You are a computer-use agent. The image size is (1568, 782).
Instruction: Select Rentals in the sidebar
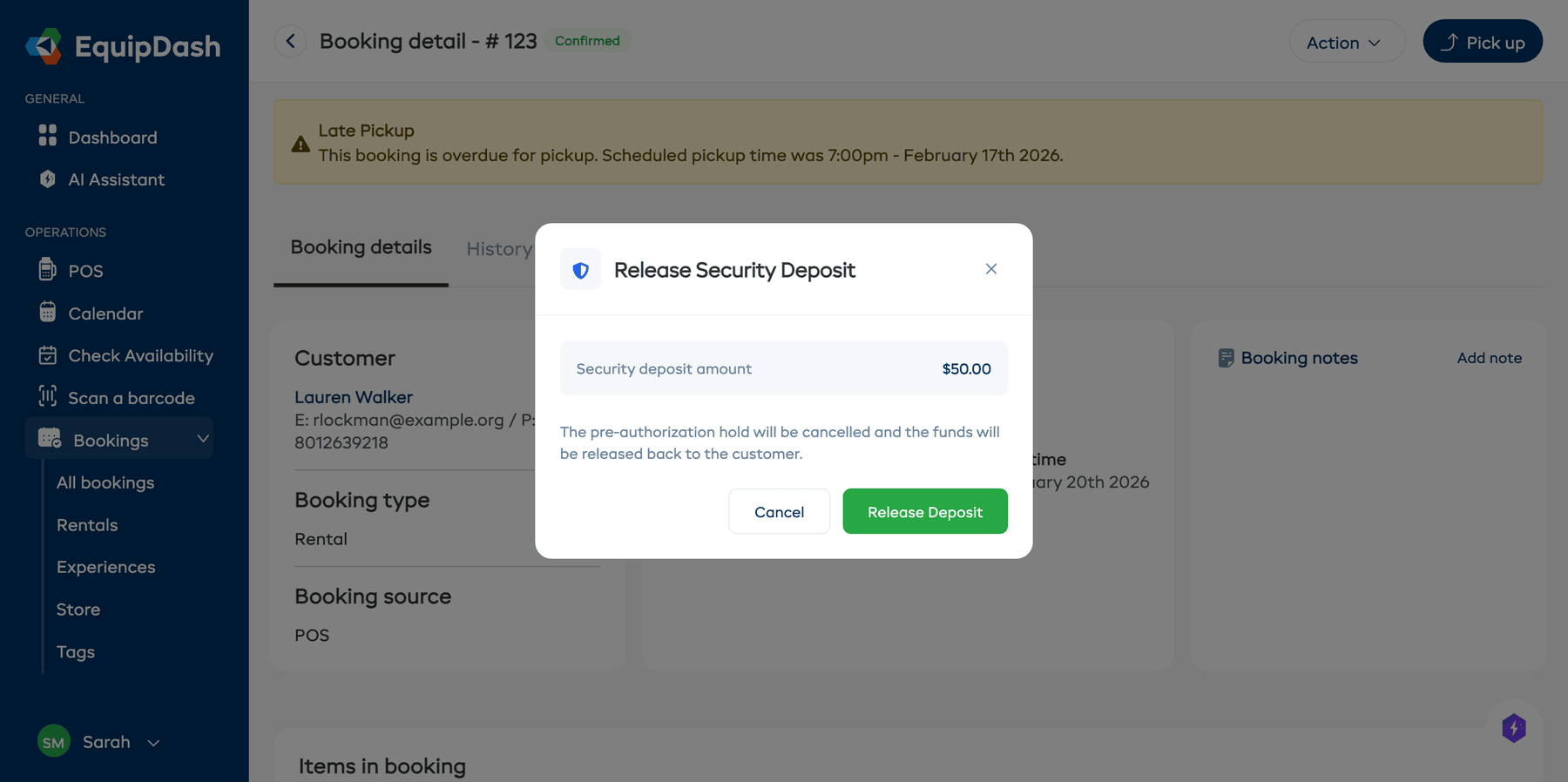point(87,524)
